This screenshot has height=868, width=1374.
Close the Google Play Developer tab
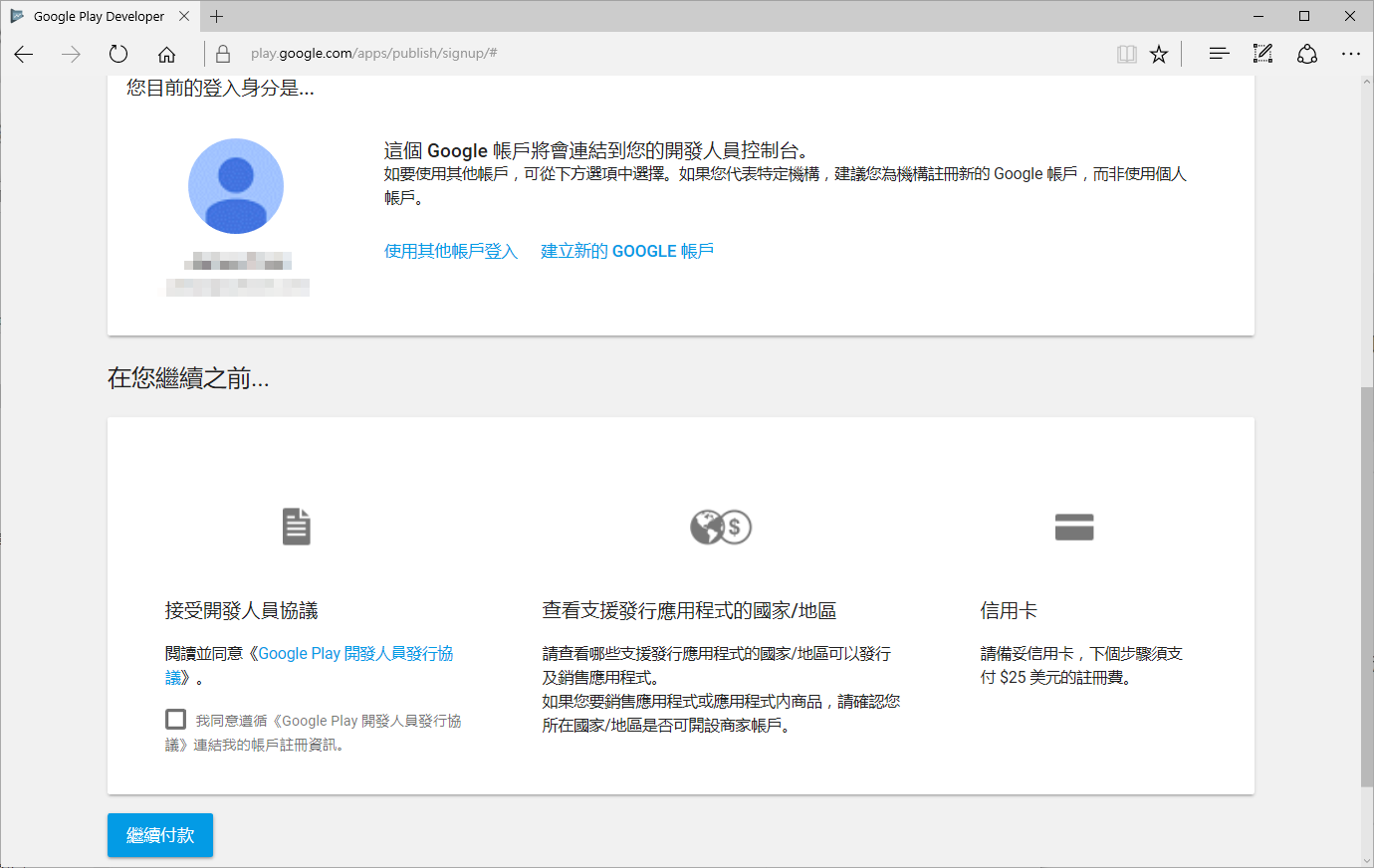point(184,16)
